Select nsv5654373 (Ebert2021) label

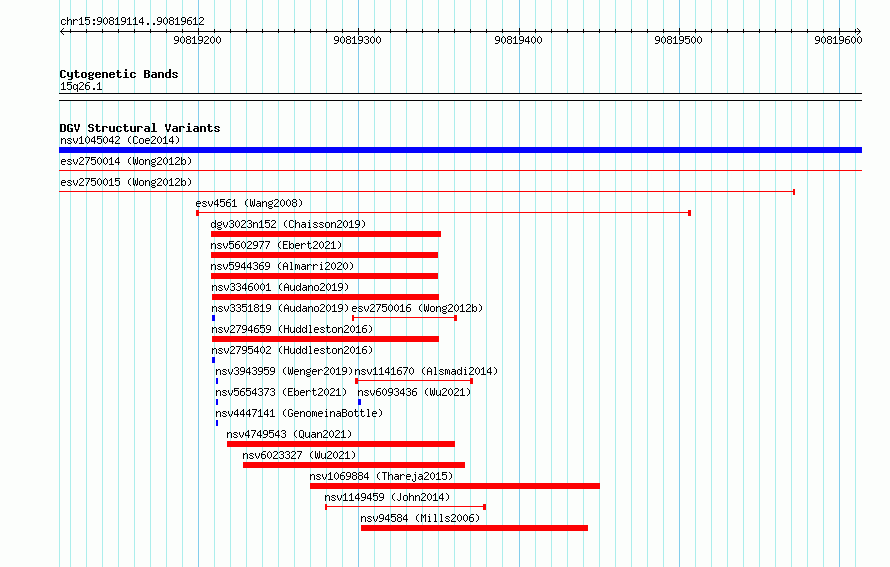(281, 392)
